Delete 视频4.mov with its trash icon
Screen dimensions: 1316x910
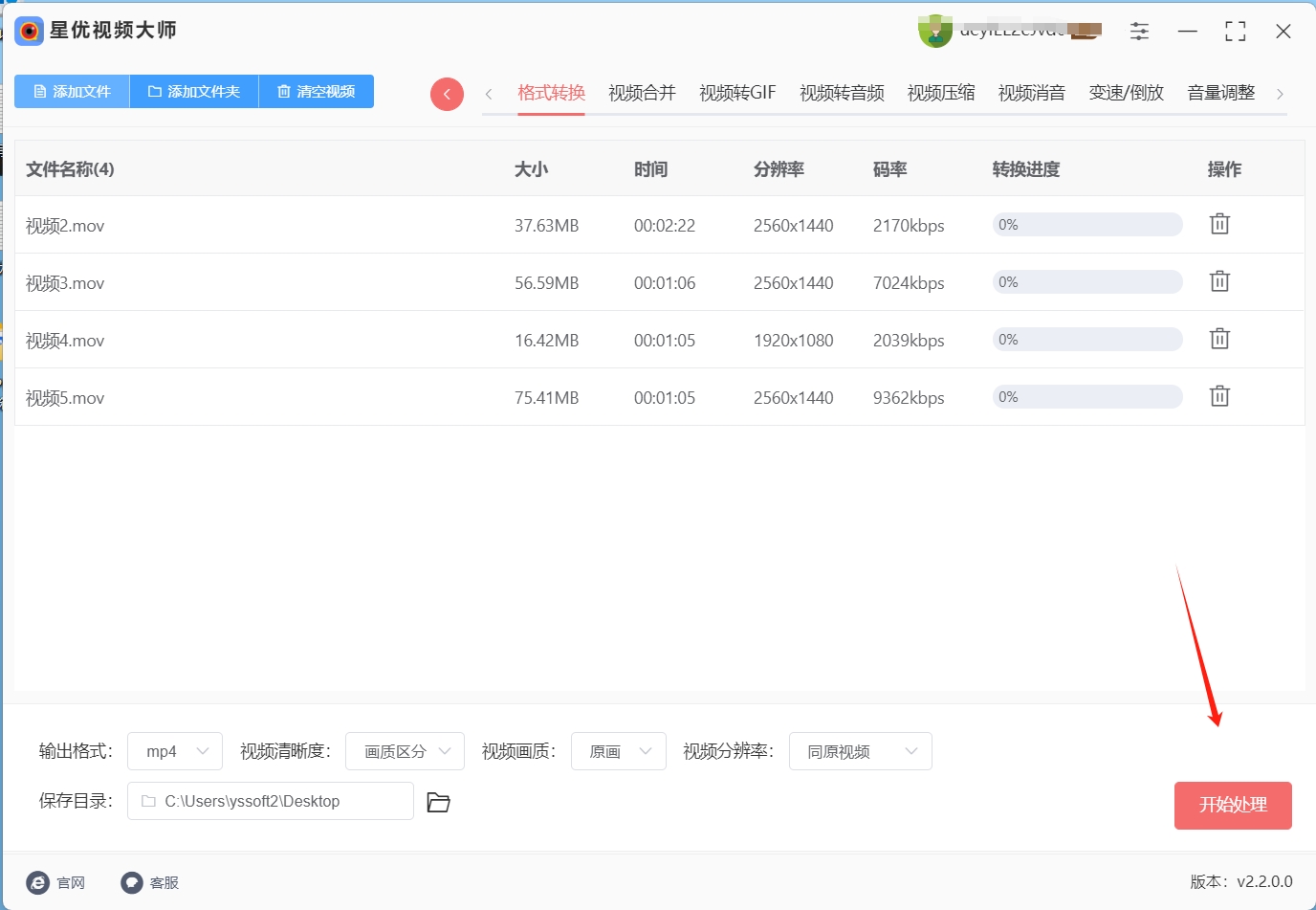pos(1219,339)
